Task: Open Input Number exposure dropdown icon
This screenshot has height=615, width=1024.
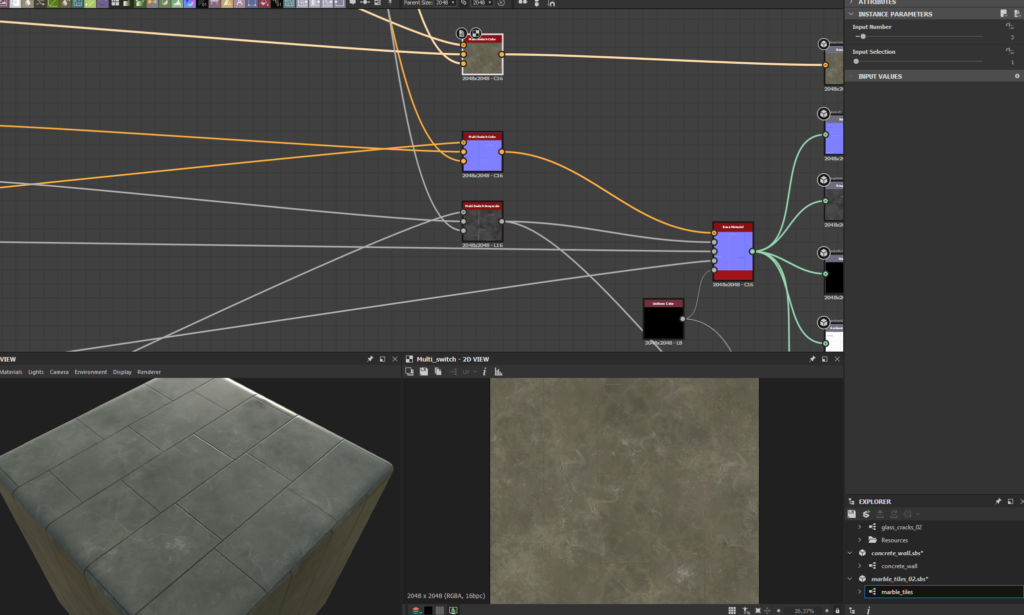Action: pyautogui.click(x=1010, y=26)
